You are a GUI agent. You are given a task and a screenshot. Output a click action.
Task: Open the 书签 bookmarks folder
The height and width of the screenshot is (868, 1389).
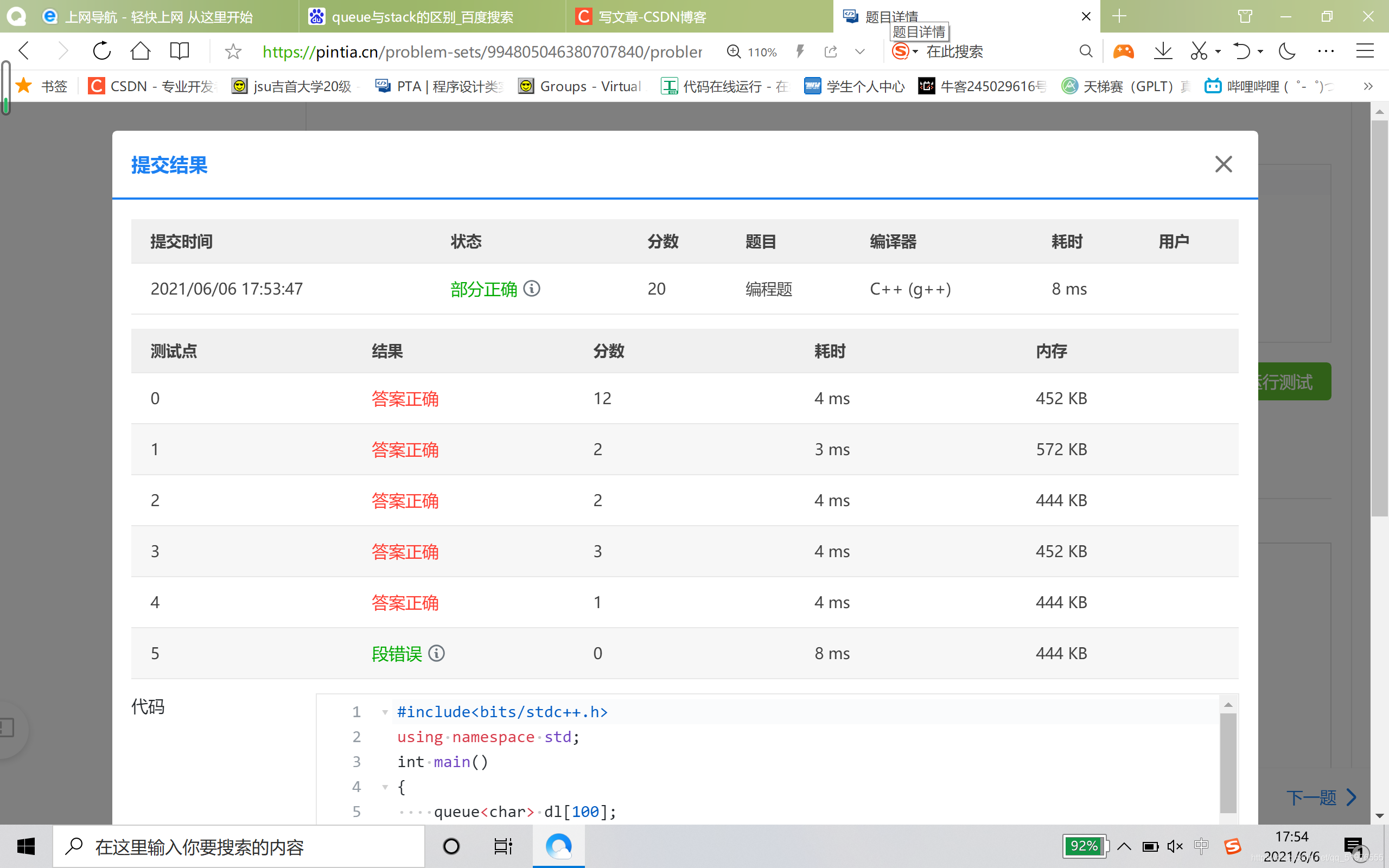(42, 86)
